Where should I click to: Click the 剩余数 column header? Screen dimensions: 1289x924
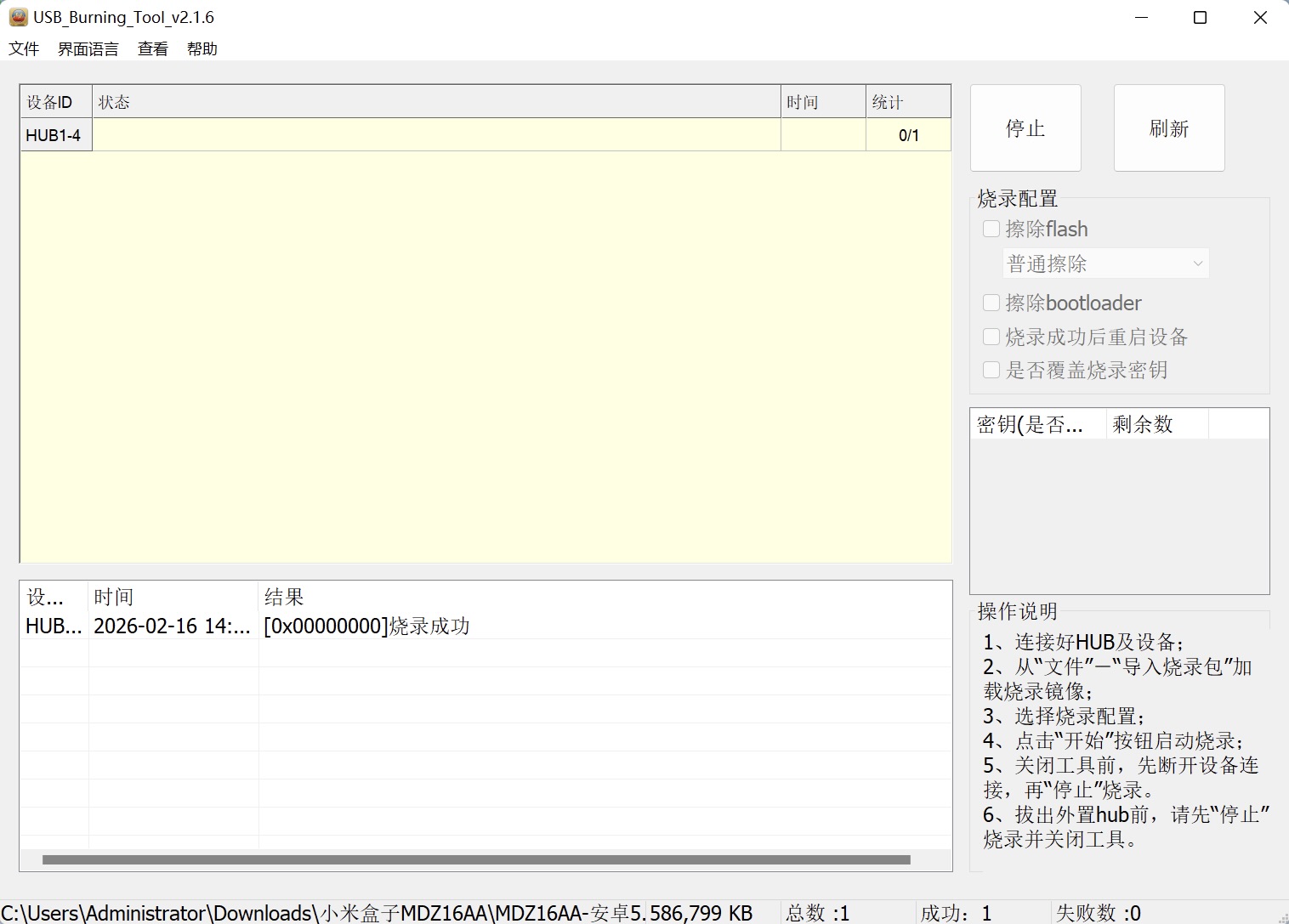pyautogui.click(x=1156, y=424)
